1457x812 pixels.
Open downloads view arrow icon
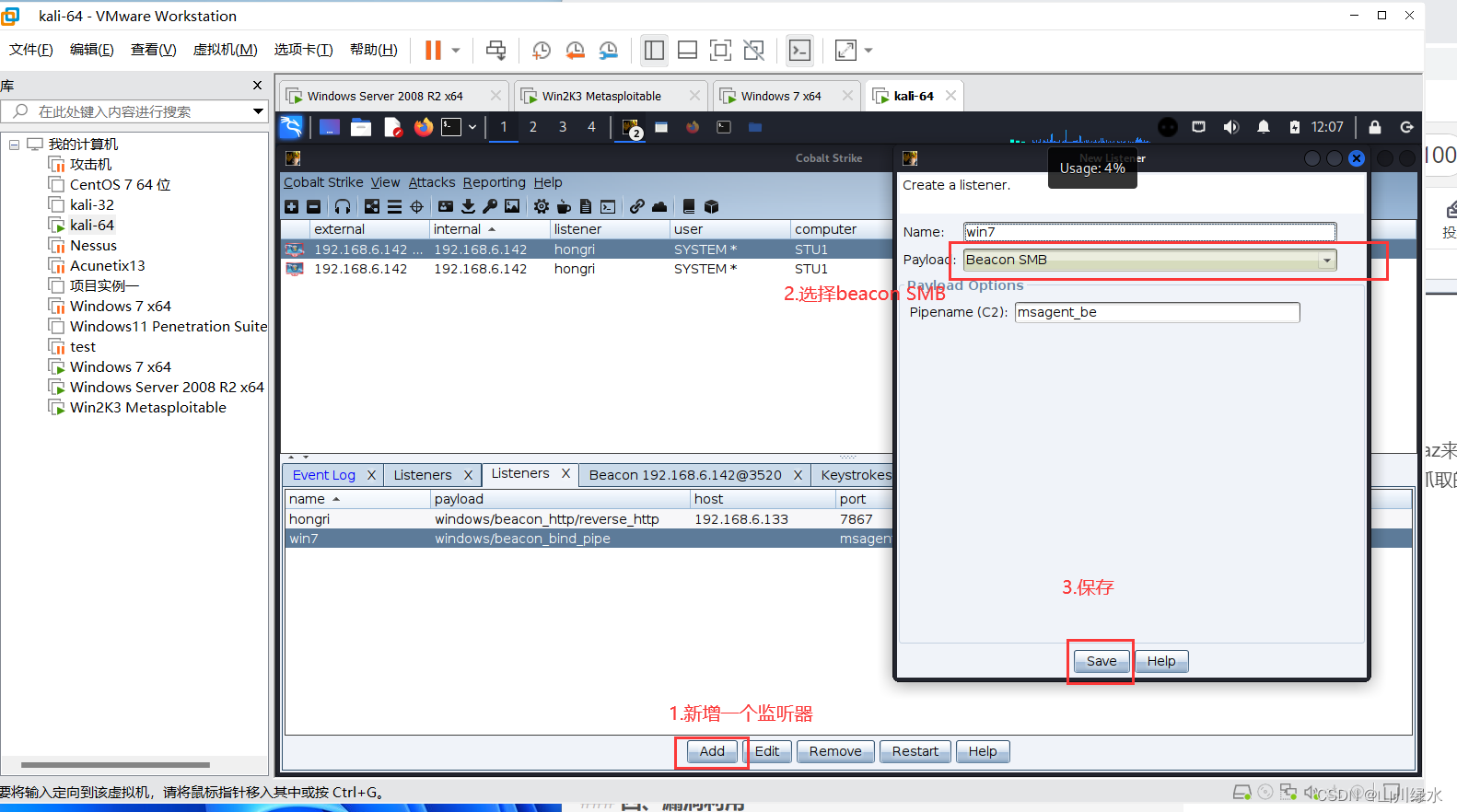[468, 207]
